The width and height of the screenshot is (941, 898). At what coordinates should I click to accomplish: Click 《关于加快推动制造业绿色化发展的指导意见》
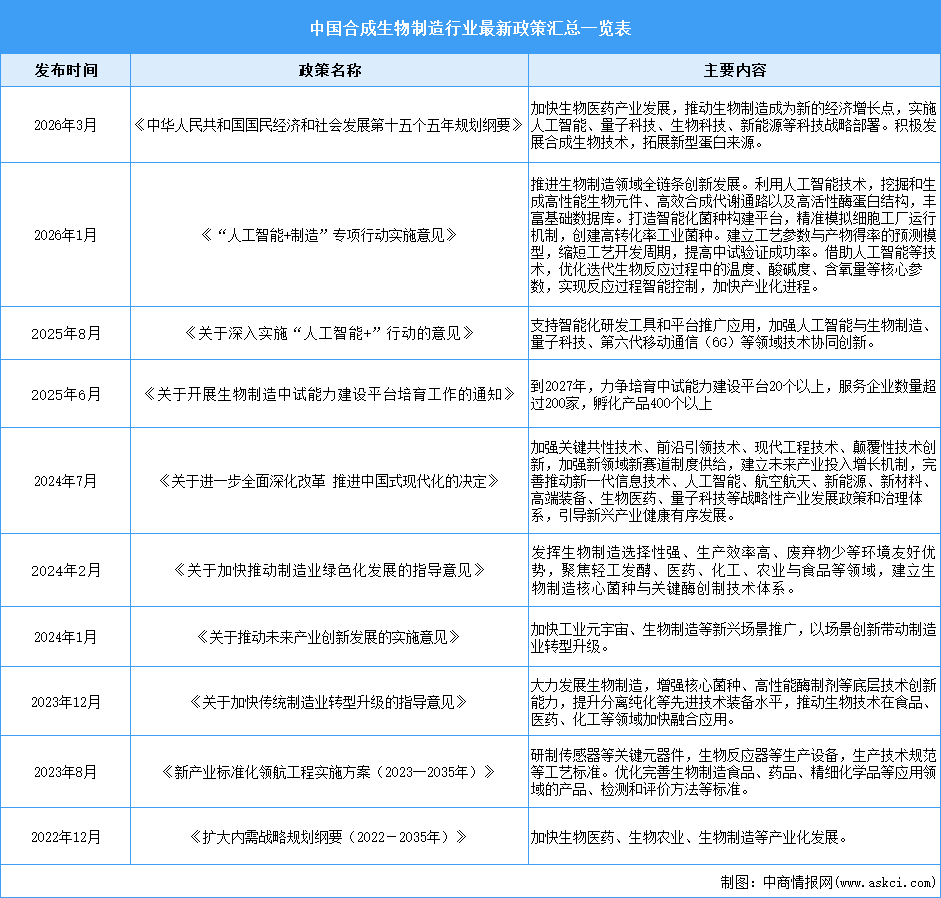330,568
